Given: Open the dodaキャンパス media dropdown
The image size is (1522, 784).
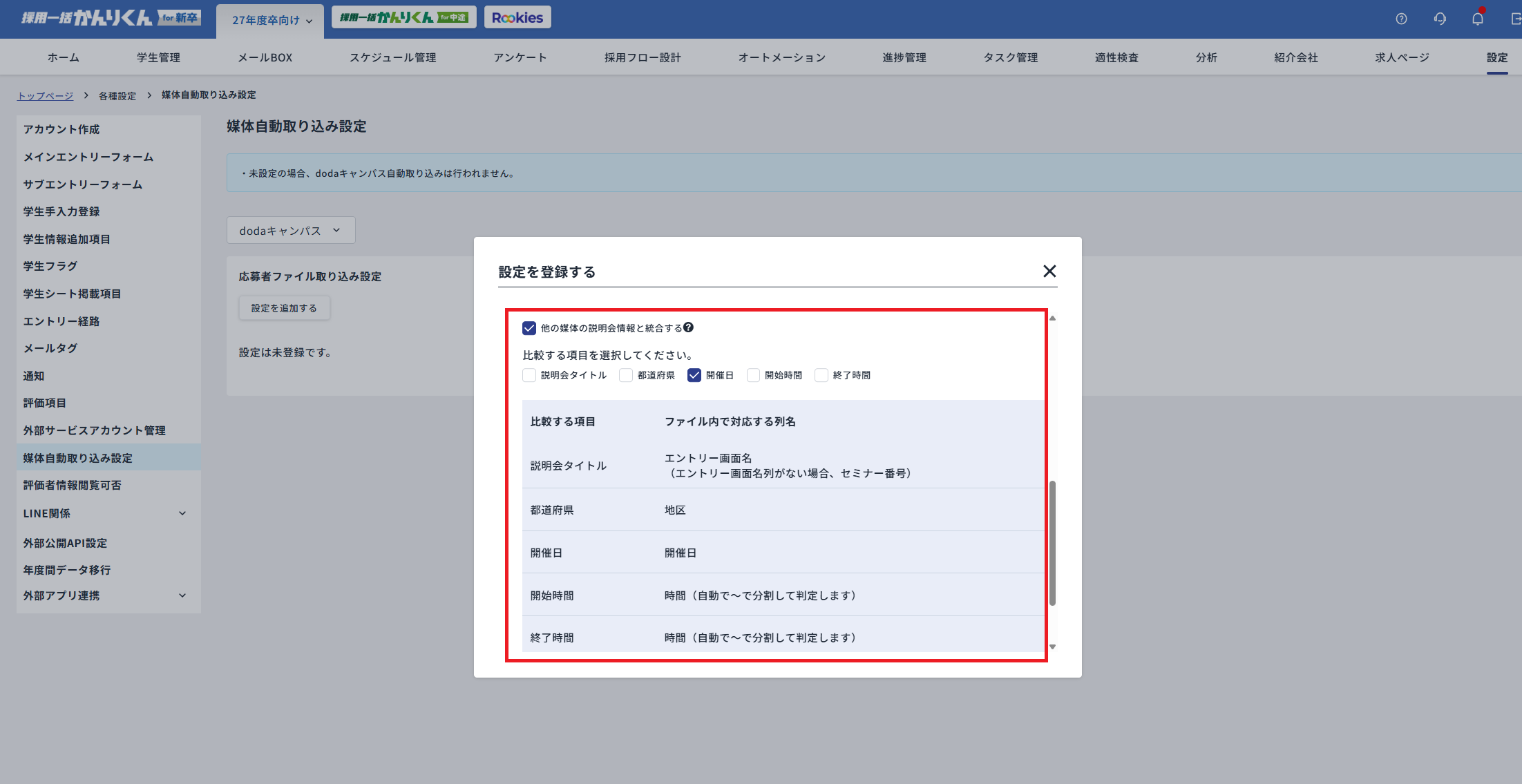Looking at the screenshot, I should [290, 230].
